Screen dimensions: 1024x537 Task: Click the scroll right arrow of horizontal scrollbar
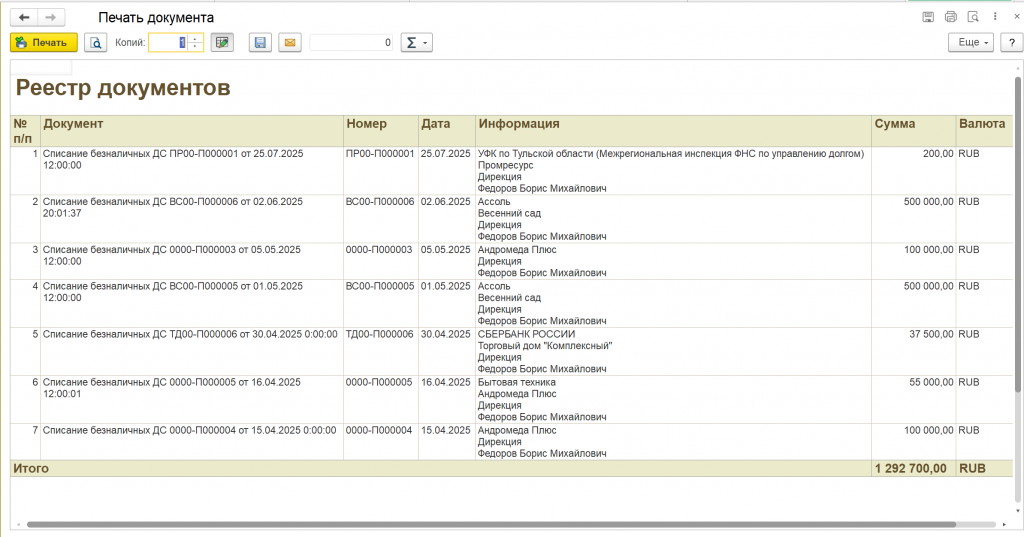(1004, 525)
